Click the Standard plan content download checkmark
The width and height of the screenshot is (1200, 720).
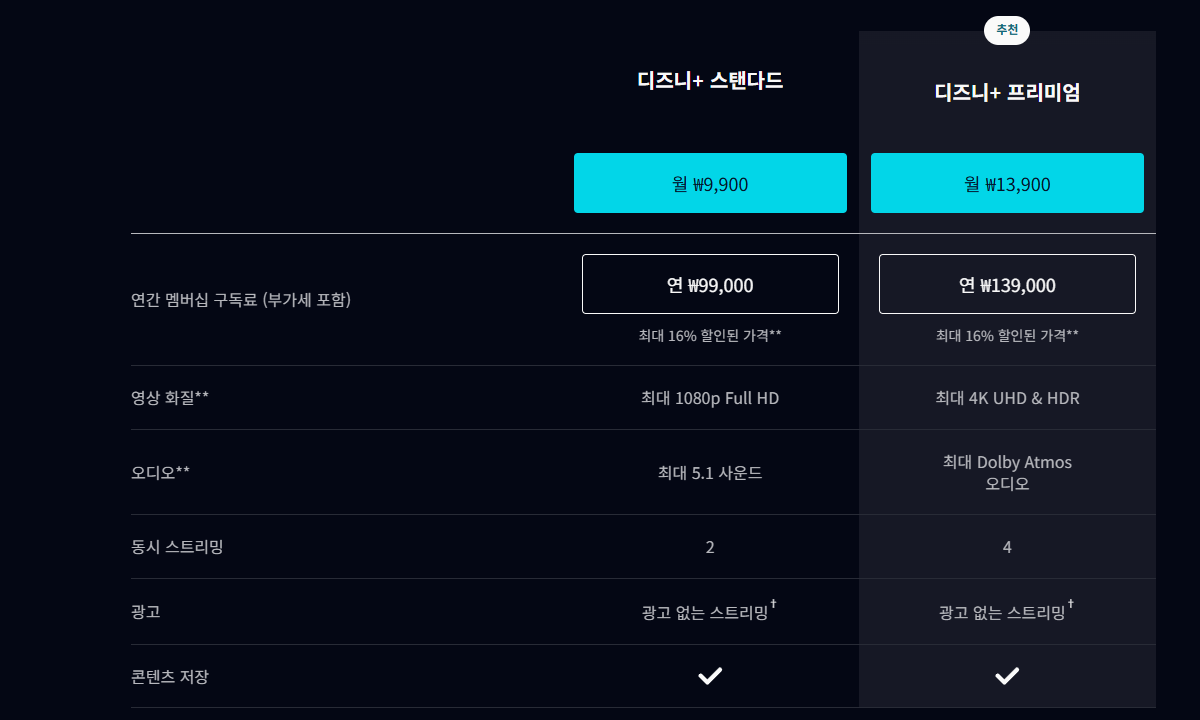tap(710, 677)
